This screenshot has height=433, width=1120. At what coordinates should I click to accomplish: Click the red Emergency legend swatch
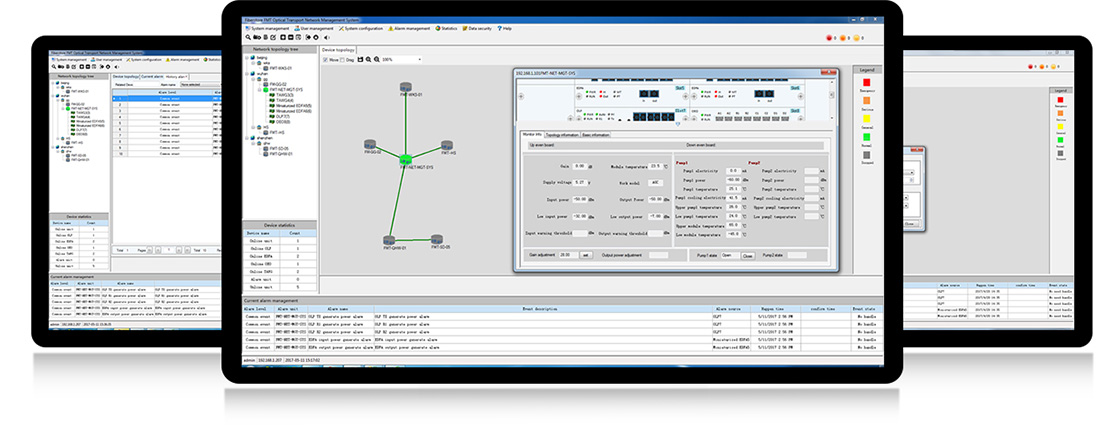point(866,82)
